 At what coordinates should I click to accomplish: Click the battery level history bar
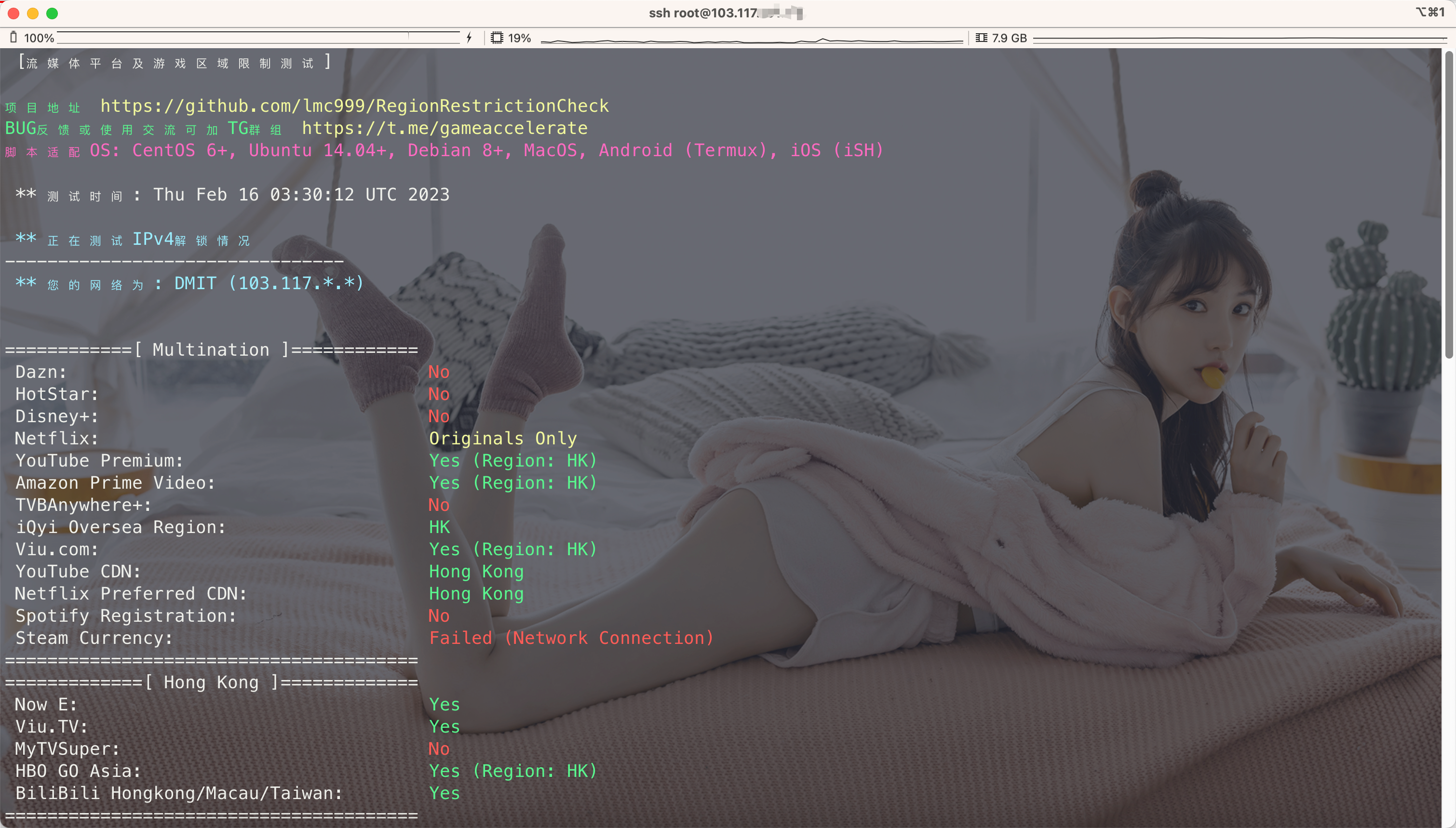259,38
